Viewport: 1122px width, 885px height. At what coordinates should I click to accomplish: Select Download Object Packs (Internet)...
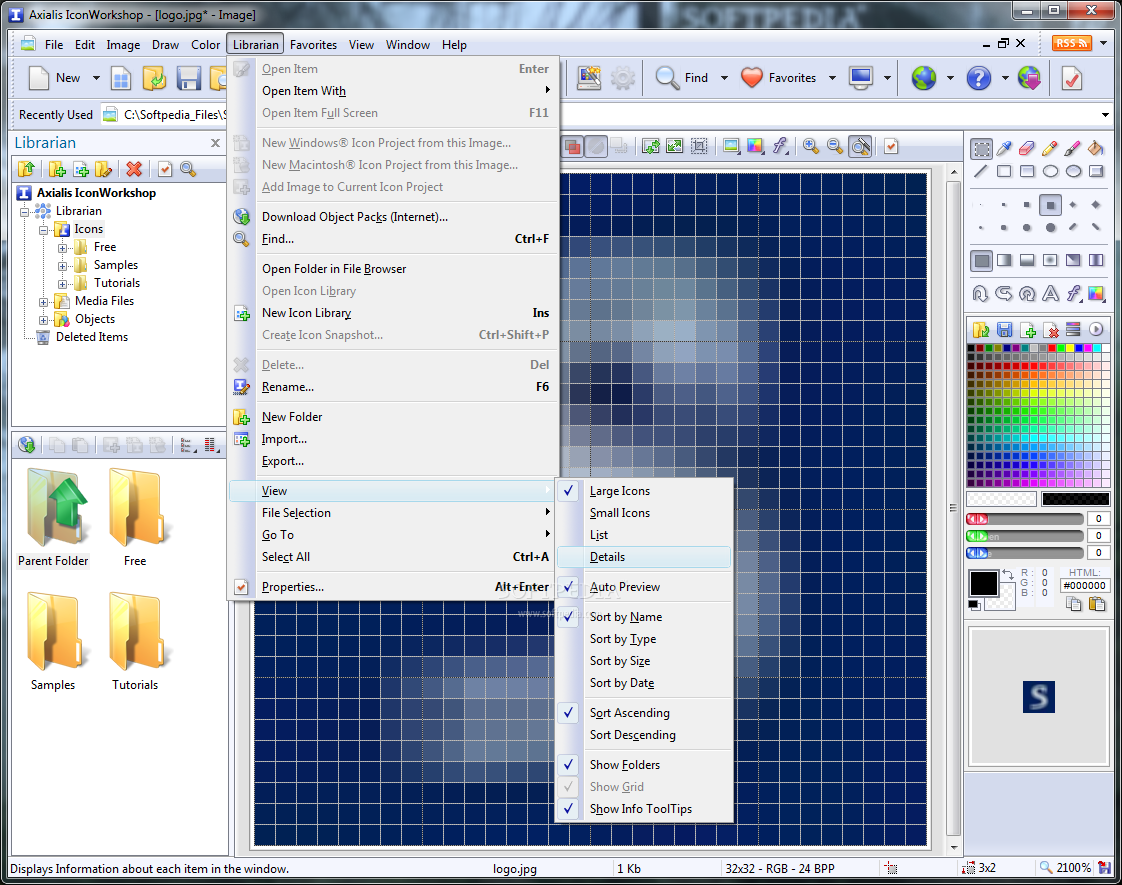coord(393,217)
